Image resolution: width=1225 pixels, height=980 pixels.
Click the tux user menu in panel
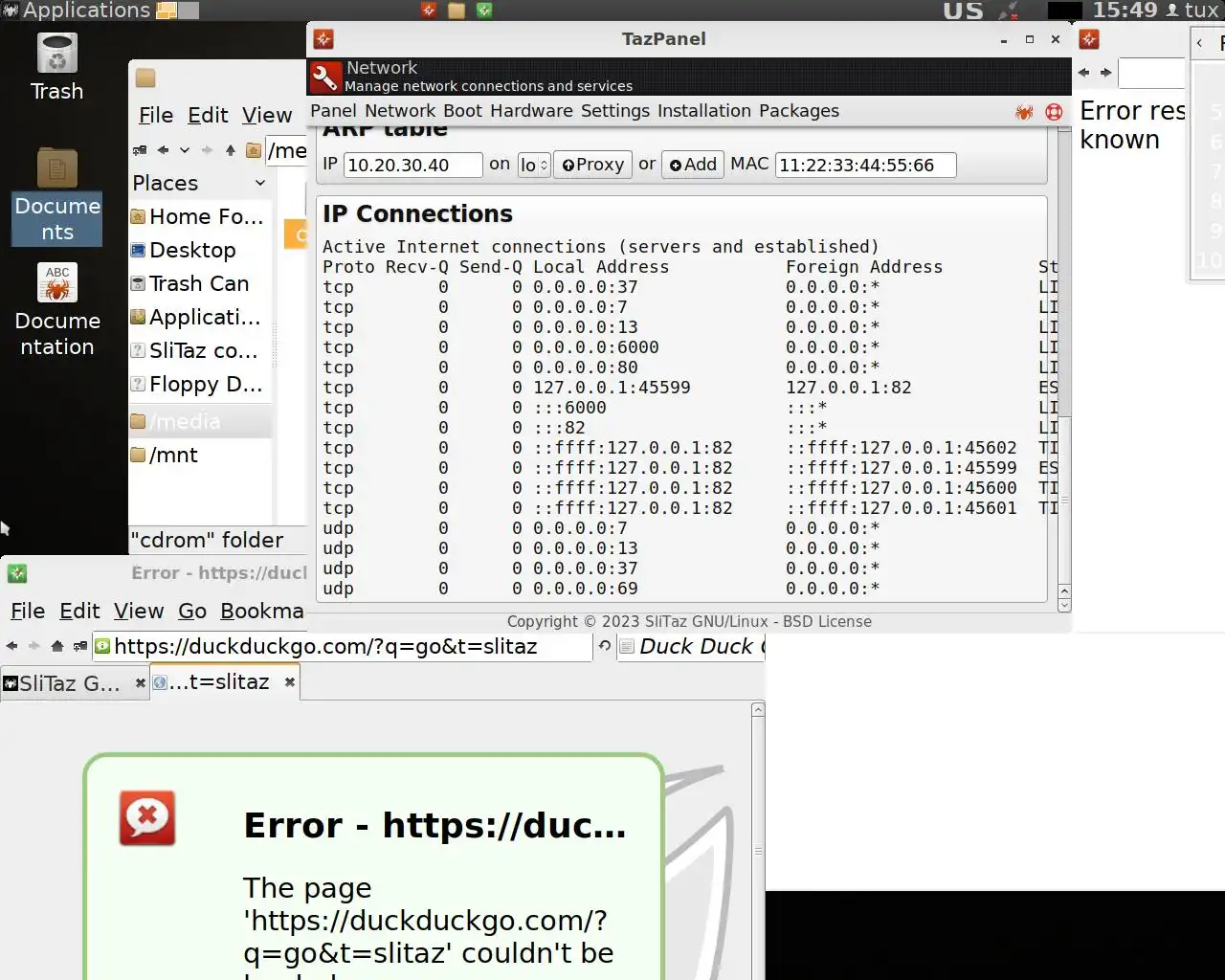pyautogui.click(x=1192, y=11)
